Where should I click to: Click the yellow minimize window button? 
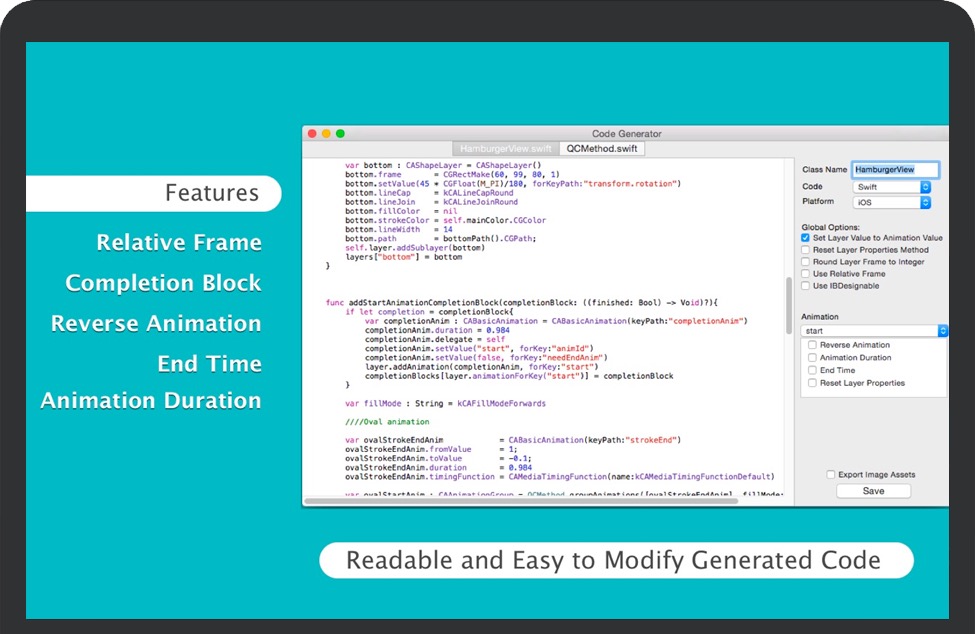[x=326, y=133]
